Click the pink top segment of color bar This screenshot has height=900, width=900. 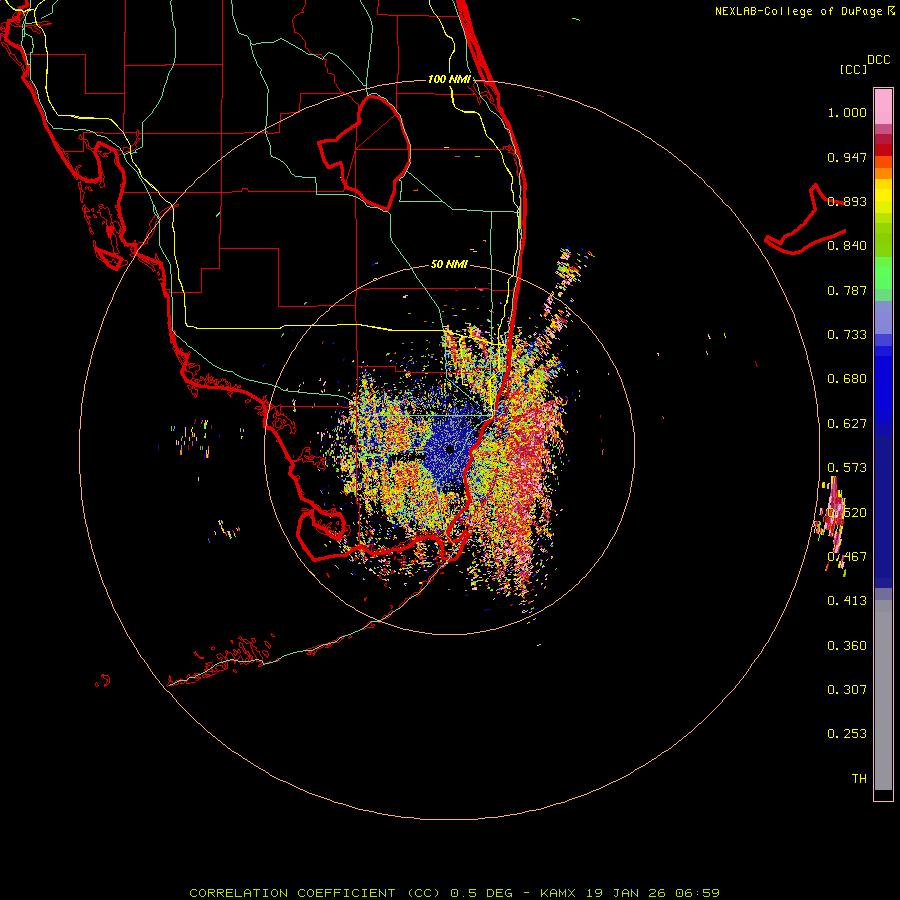(x=883, y=107)
